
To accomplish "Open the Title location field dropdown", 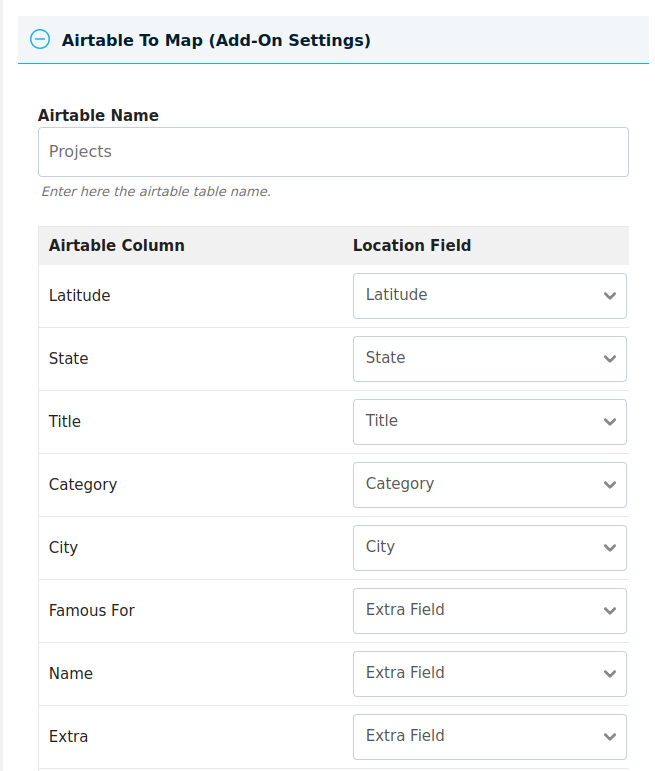I will tap(490, 422).
